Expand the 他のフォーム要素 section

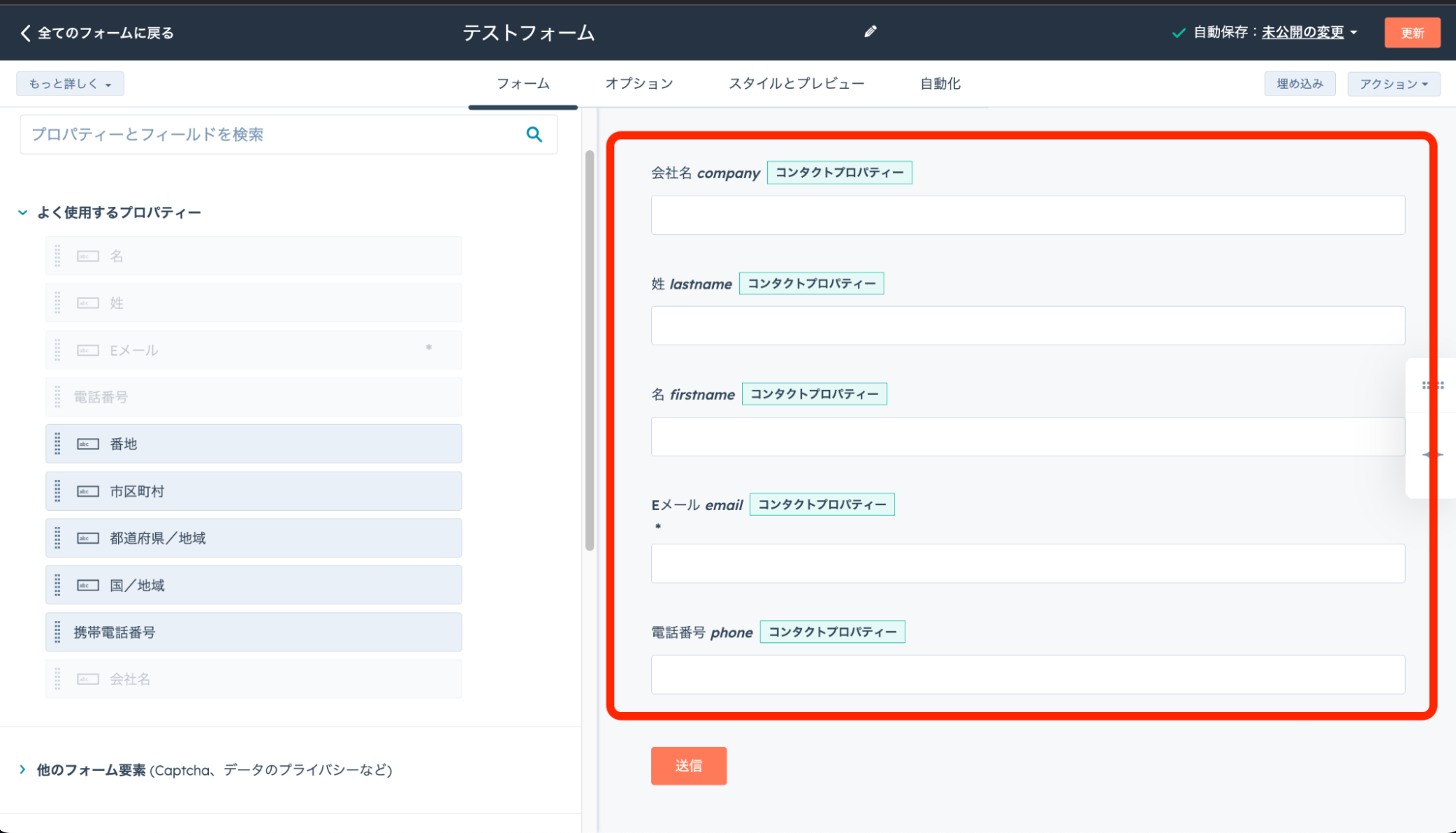click(x=23, y=770)
